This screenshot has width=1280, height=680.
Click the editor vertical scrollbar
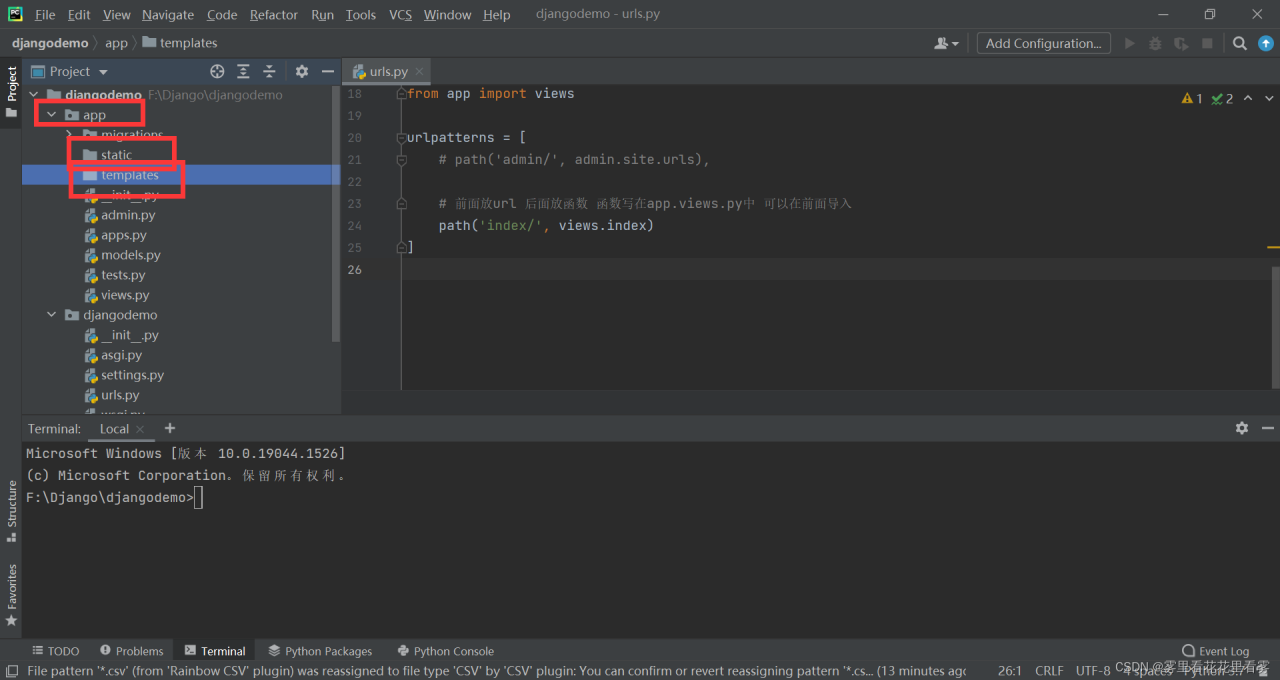[x=1275, y=327]
